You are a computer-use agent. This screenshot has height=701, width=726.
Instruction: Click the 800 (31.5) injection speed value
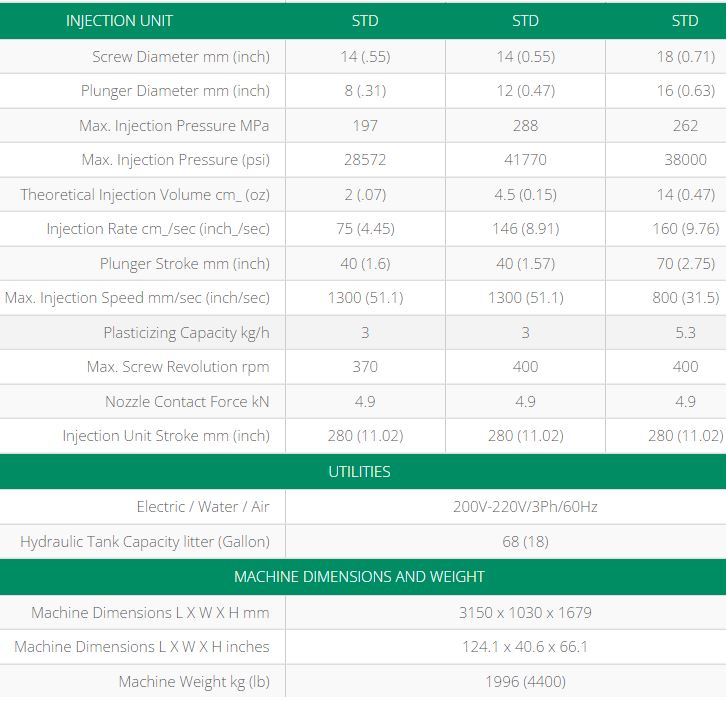(685, 298)
